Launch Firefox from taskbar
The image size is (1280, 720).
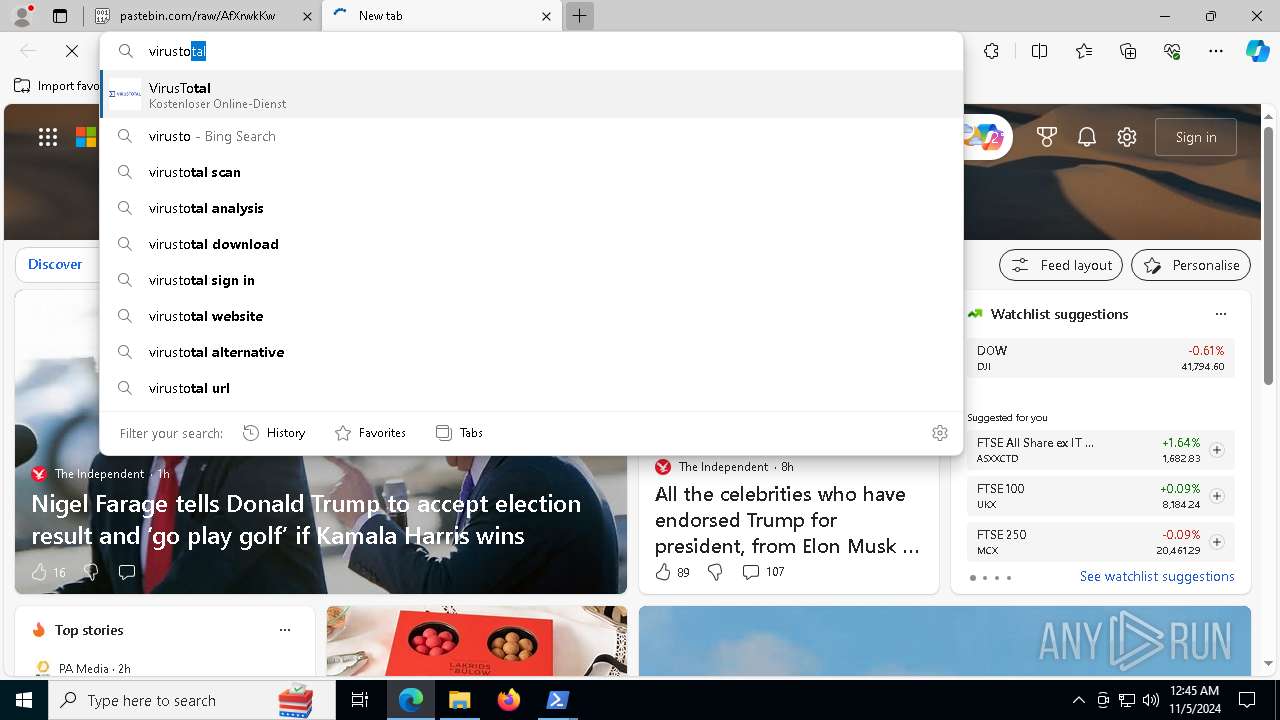(508, 700)
